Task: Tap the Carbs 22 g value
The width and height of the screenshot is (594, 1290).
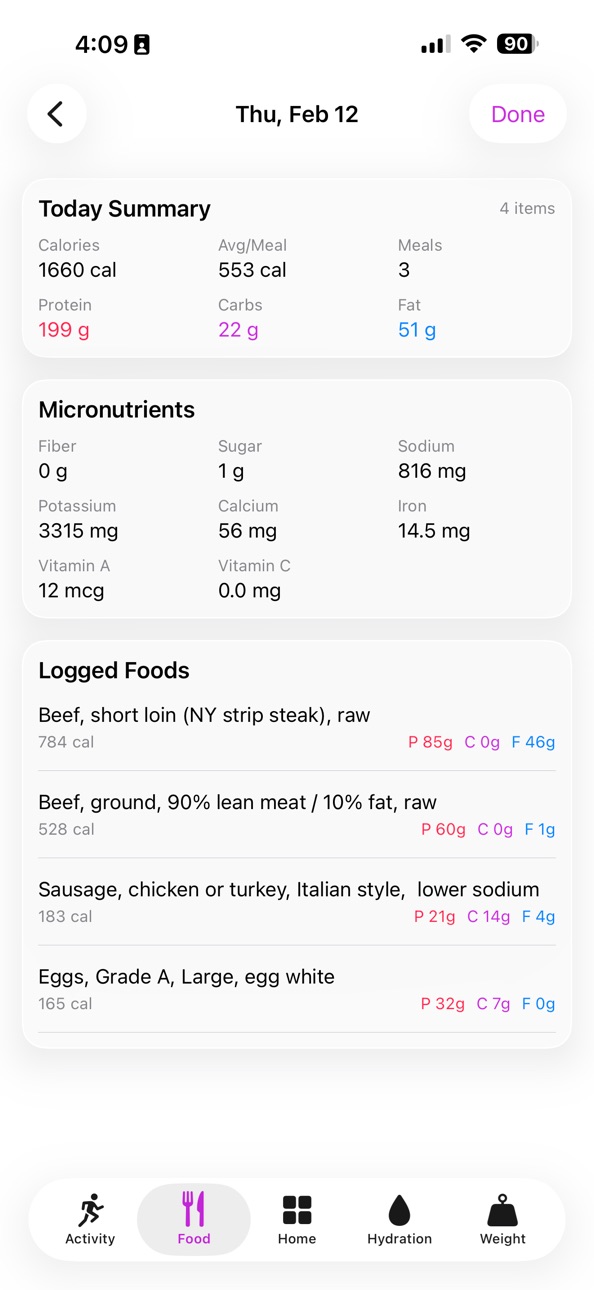Action: 238,330
